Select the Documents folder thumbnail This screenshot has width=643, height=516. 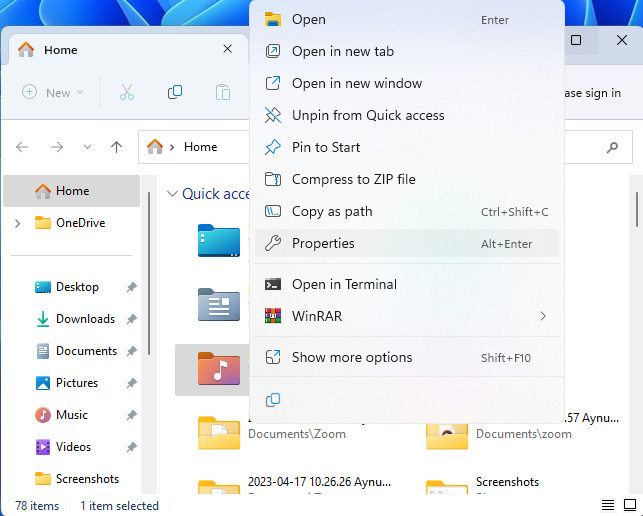[x=219, y=304]
